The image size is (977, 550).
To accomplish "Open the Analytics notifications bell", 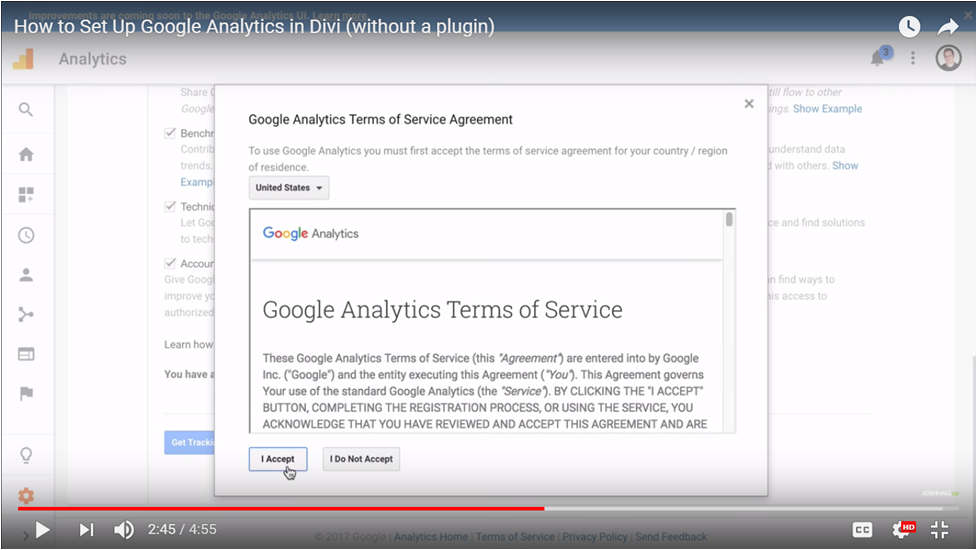I will [x=878, y=58].
